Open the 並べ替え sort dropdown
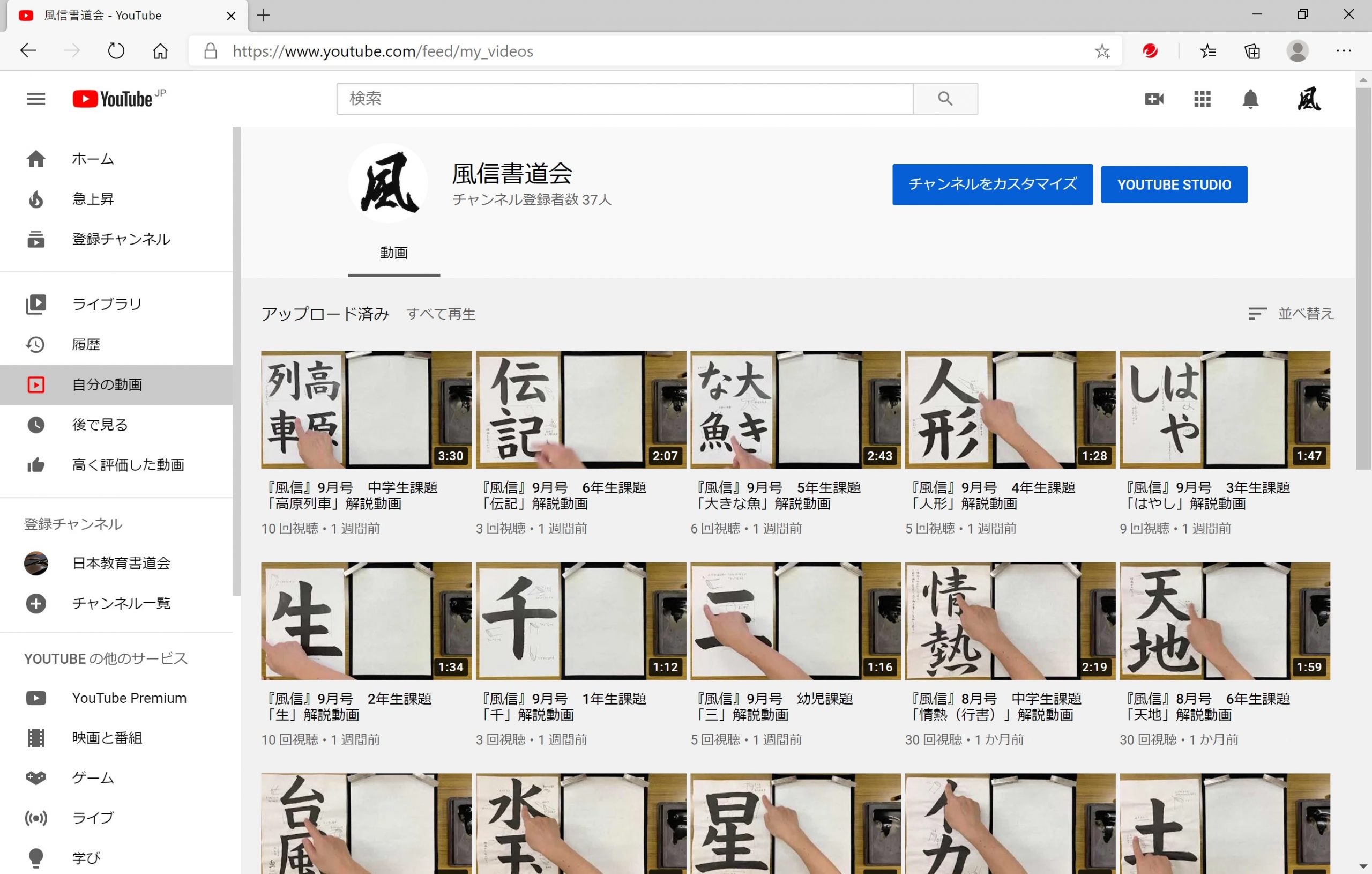Screen dimensions: 1372x874 [1291, 314]
